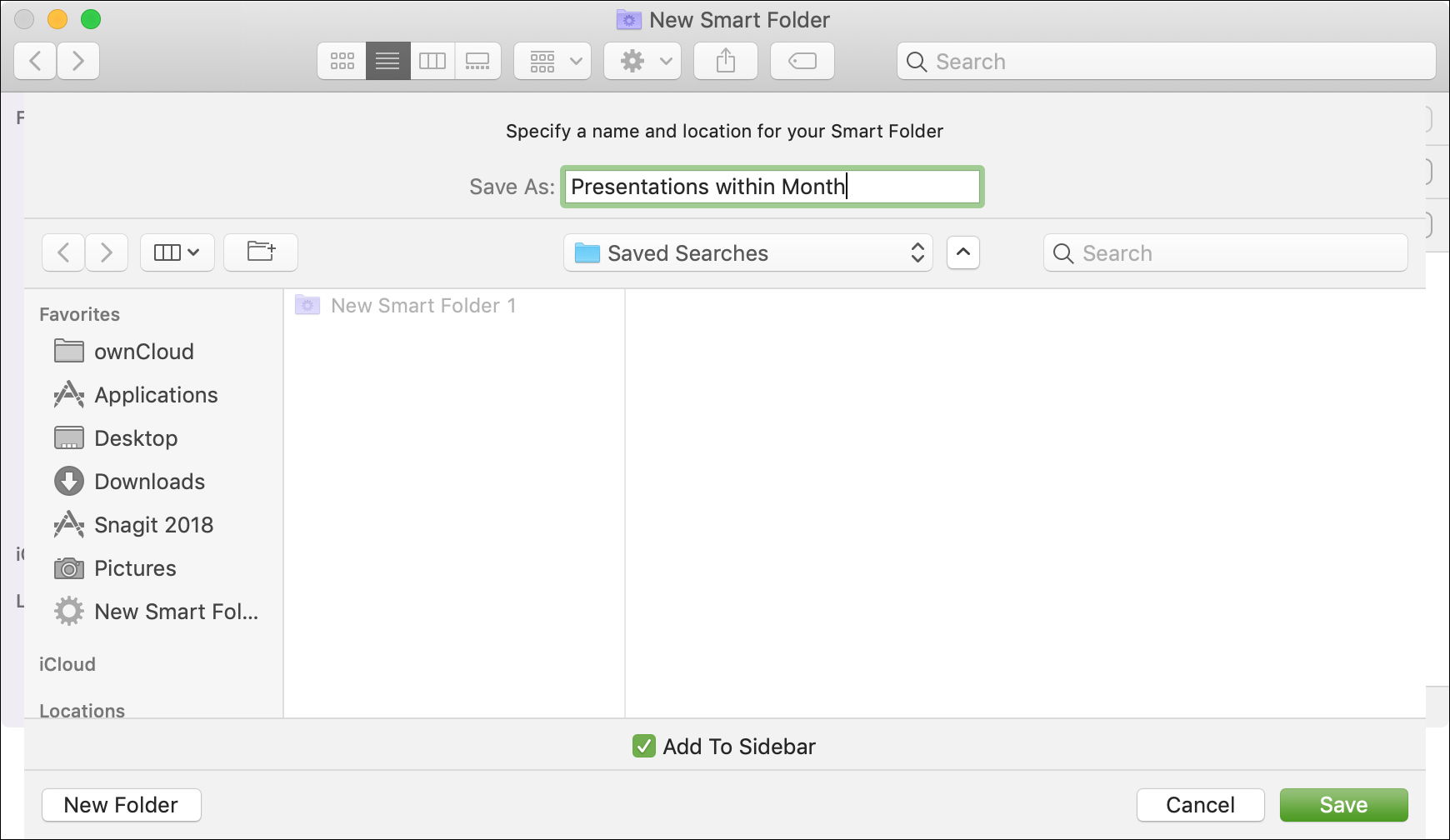Click the Save button

point(1344,805)
